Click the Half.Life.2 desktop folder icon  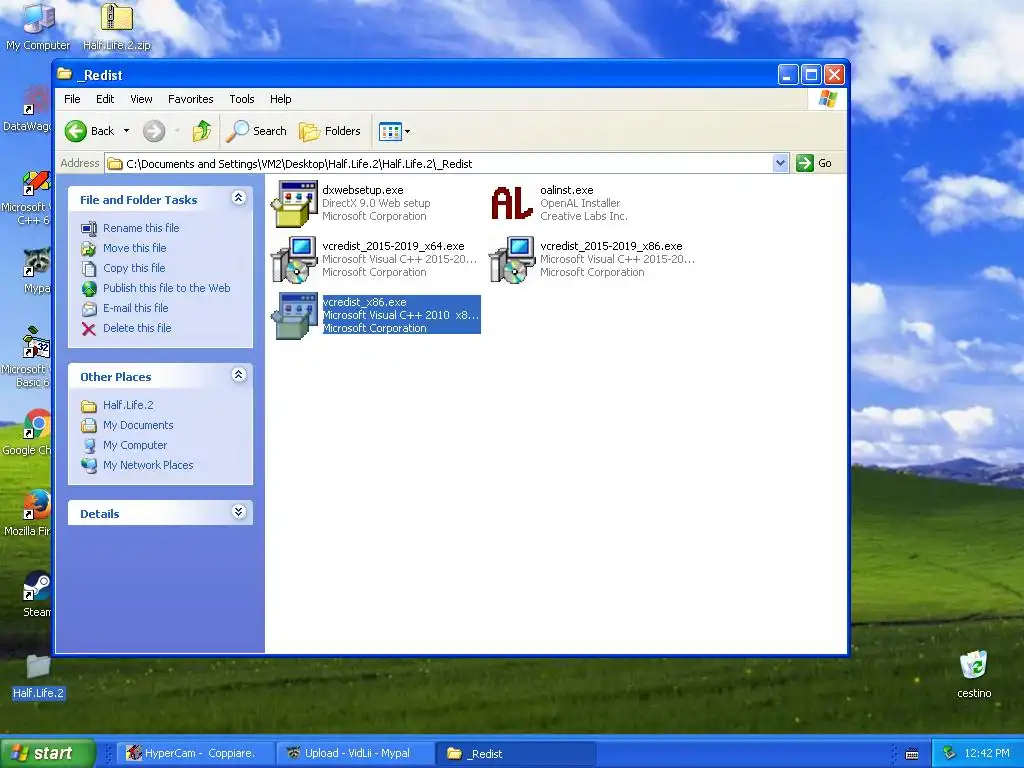(38, 667)
